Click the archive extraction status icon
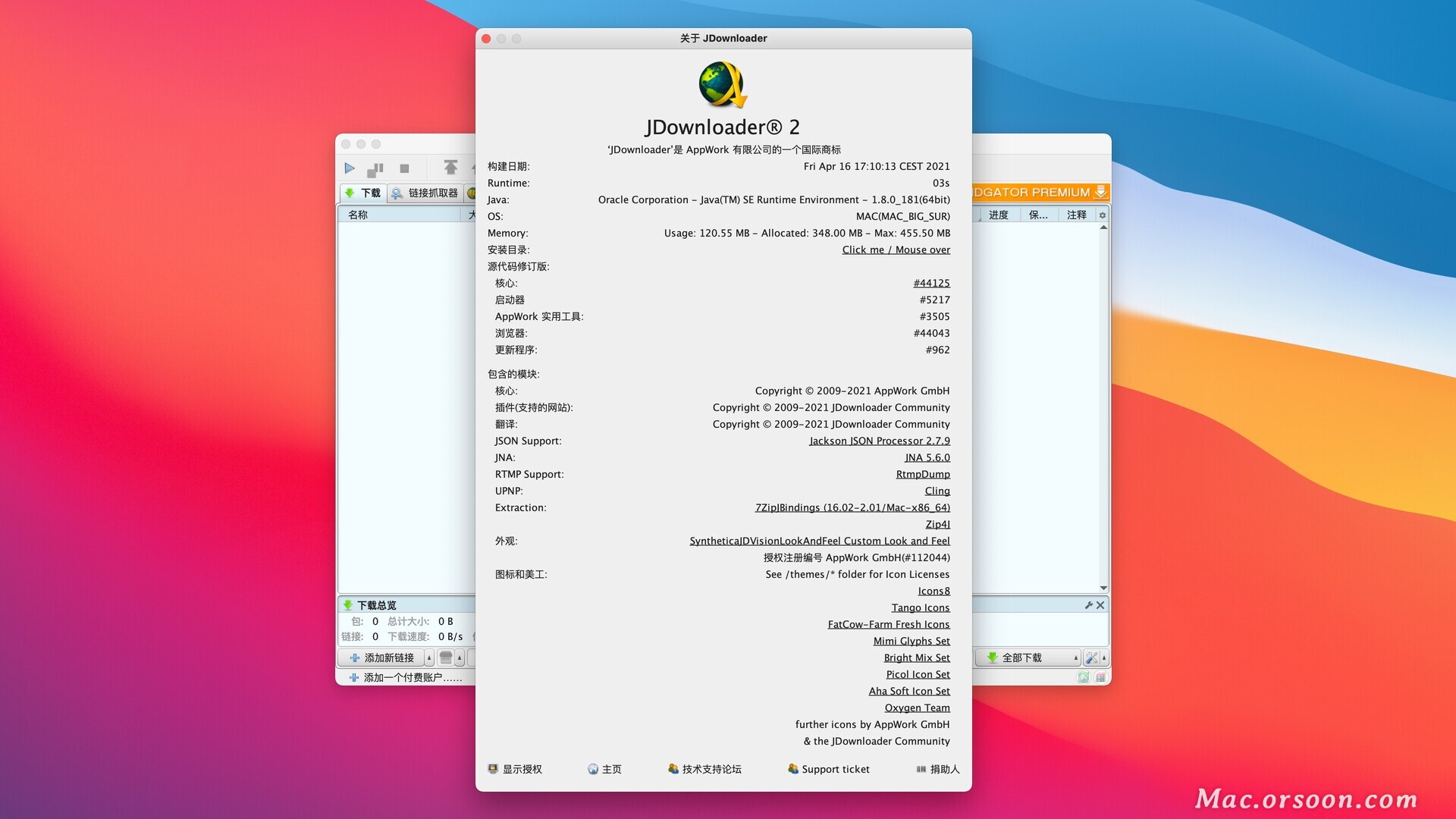Image resolution: width=1456 pixels, height=819 pixels. 1100,677
